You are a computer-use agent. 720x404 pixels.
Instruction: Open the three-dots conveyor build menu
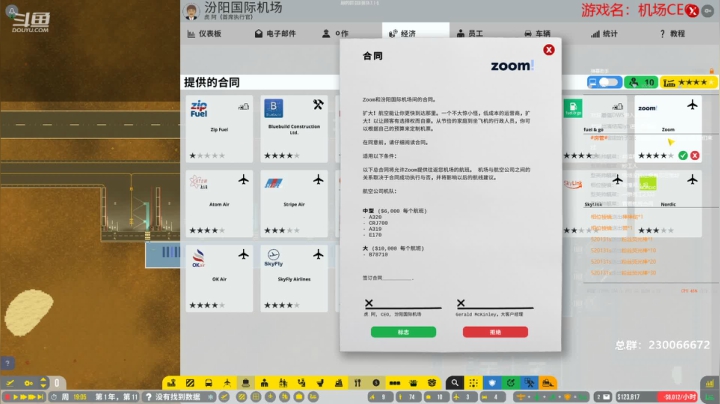(394, 383)
